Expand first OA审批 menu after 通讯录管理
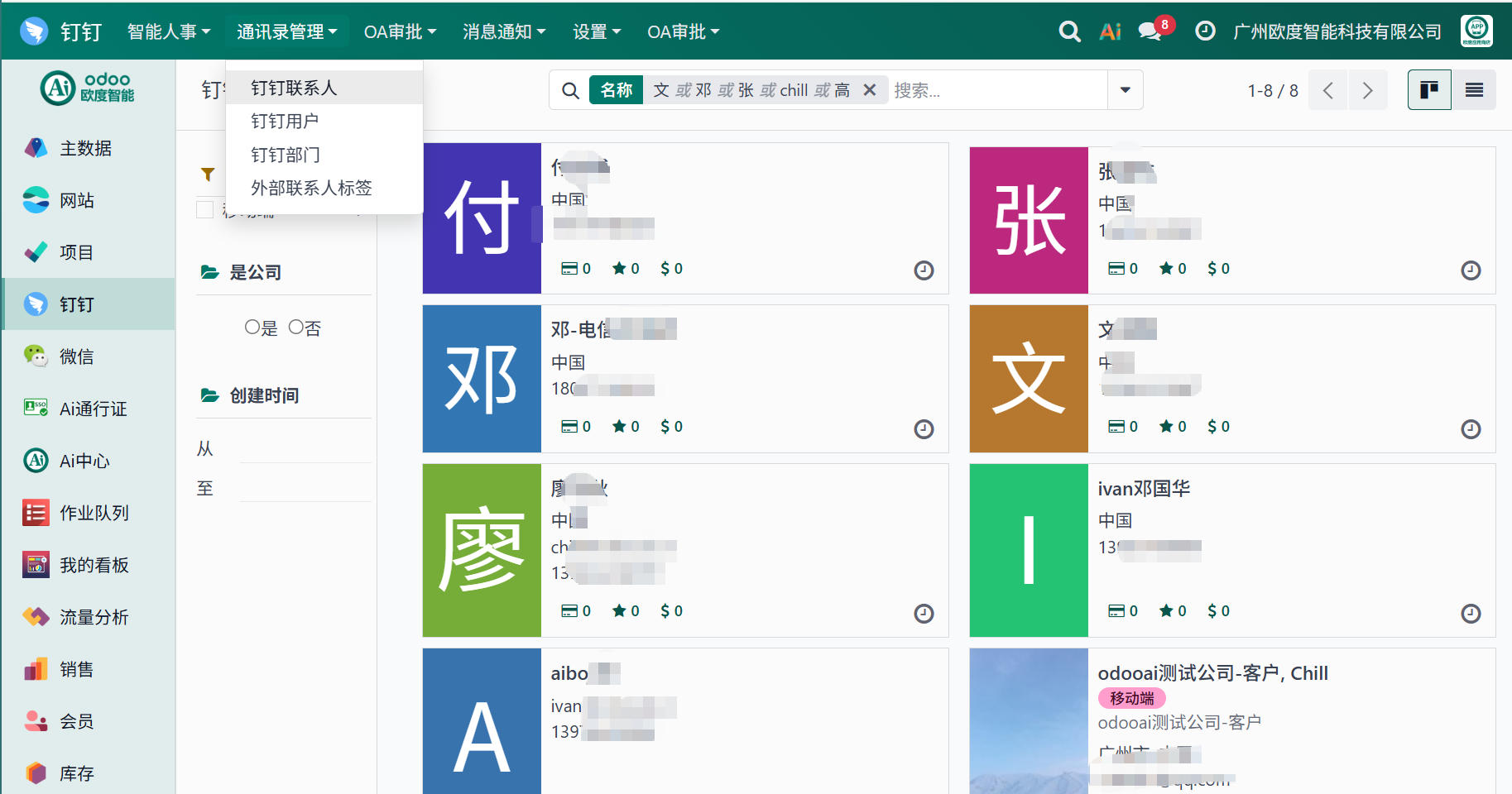 tap(400, 31)
